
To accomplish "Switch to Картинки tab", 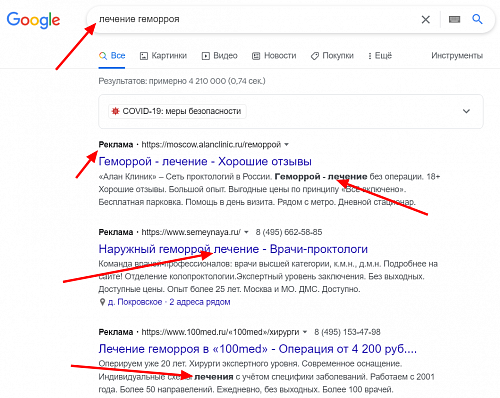I will click(163, 56).
